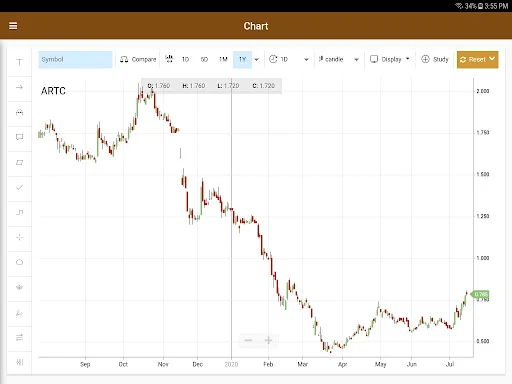Image resolution: width=512 pixels, height=384 pixels.
Task: Open the Compare symbols option
Action: [138, 59]
